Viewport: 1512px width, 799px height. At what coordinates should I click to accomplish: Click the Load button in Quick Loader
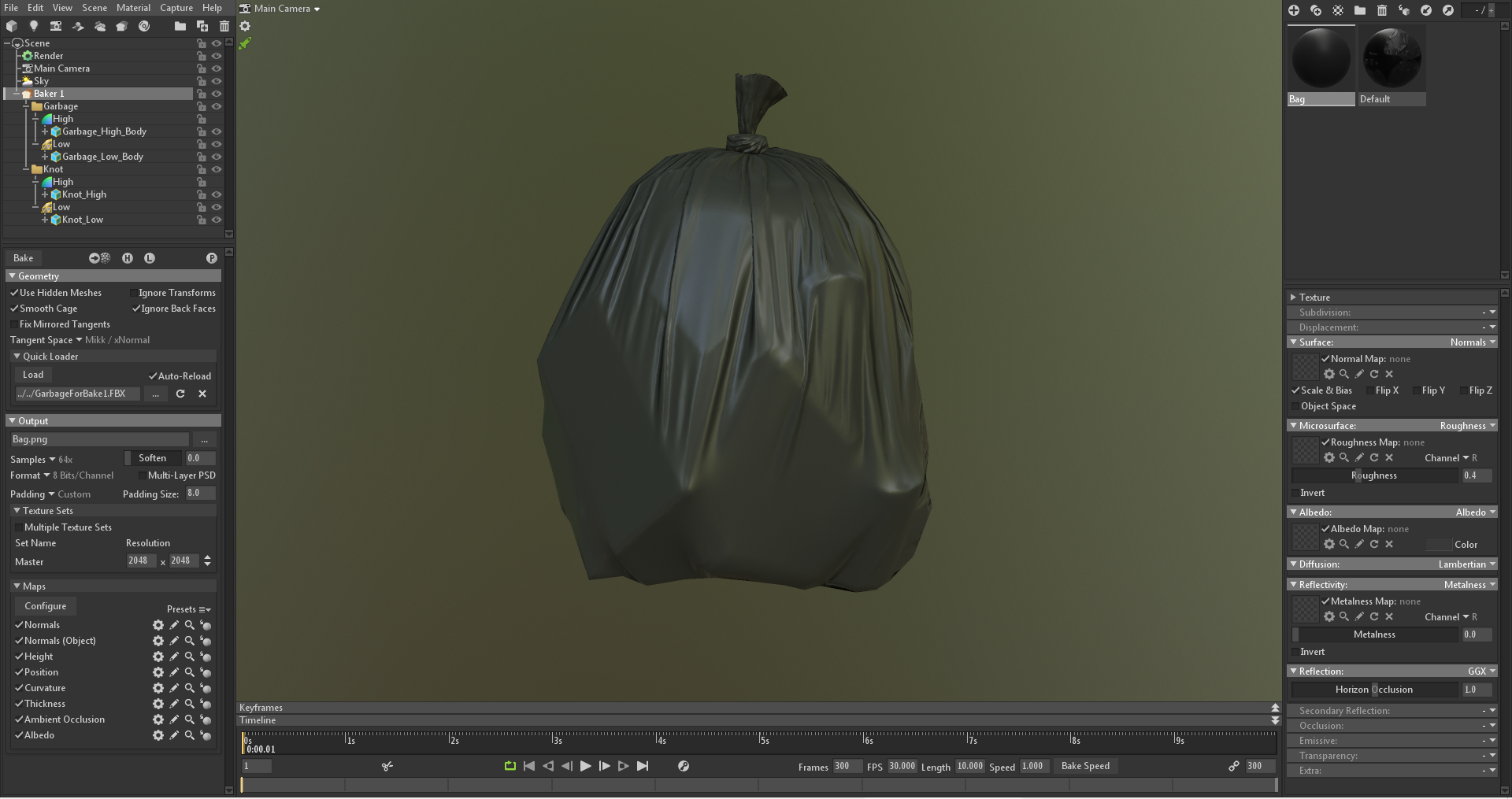coord(33,375)
